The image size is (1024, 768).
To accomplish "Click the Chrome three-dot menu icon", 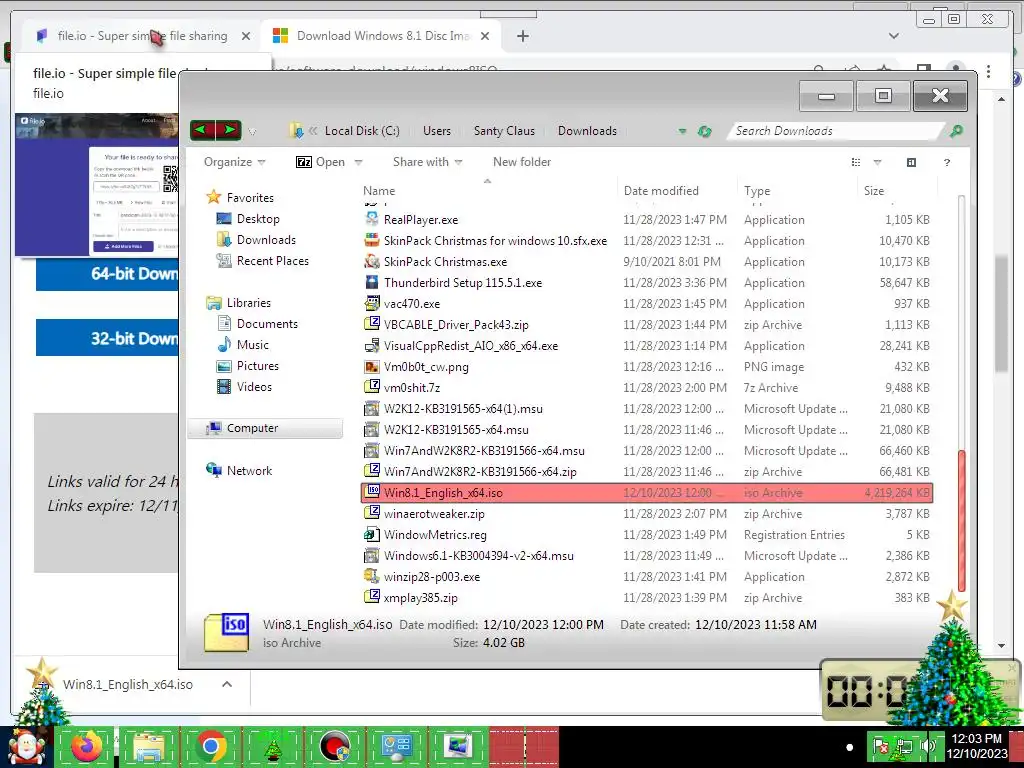I will 988,71.
